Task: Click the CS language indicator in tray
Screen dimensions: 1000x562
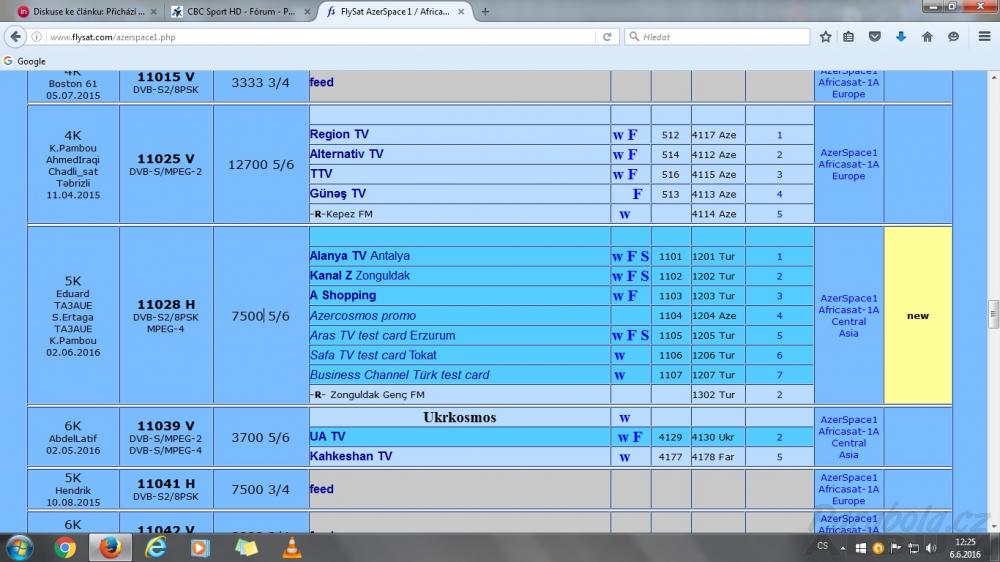Action: pyautogui.click(x=823, y=547)
